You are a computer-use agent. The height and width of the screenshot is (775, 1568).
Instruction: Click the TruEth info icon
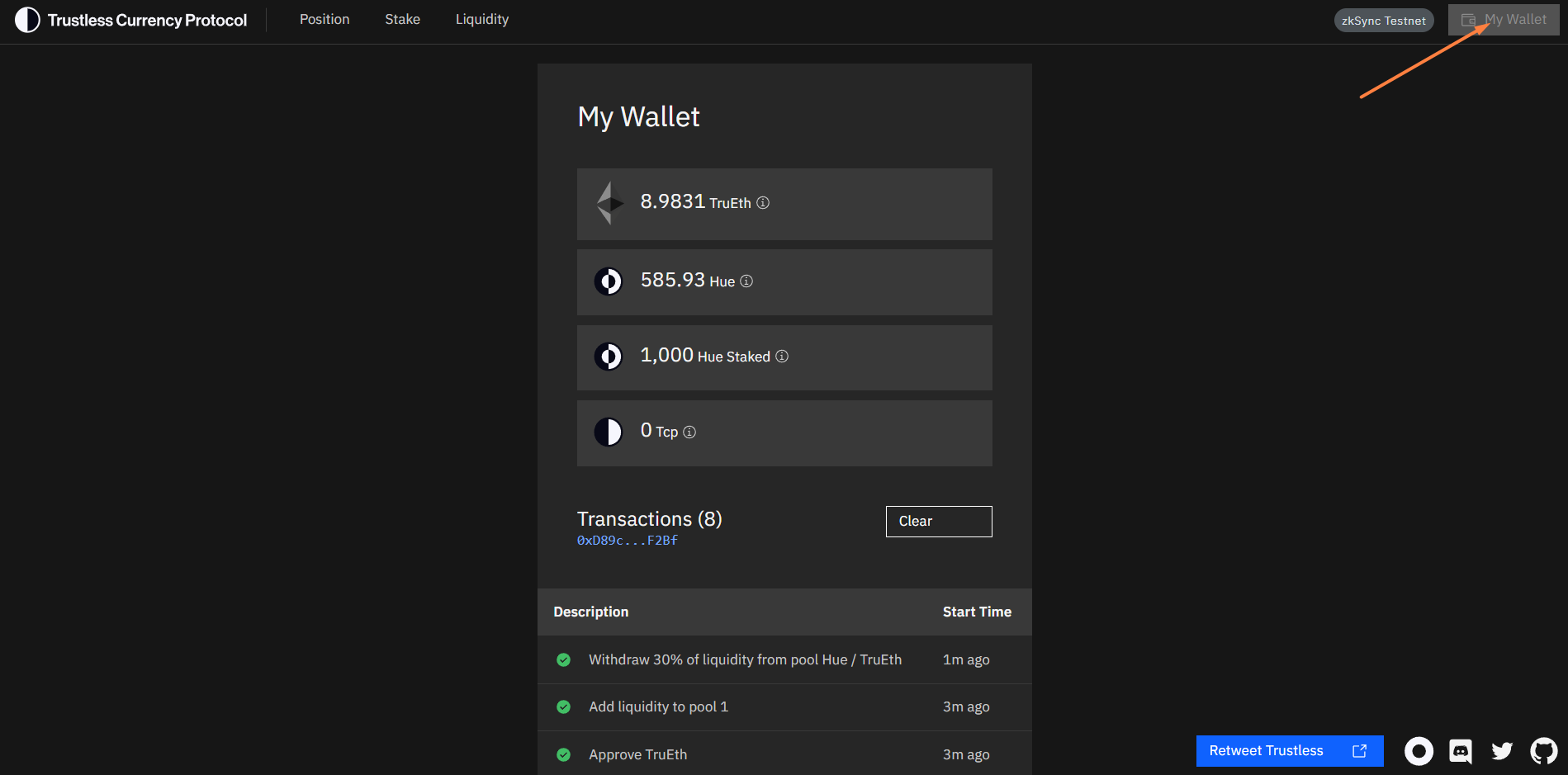[x=763, y=203]
